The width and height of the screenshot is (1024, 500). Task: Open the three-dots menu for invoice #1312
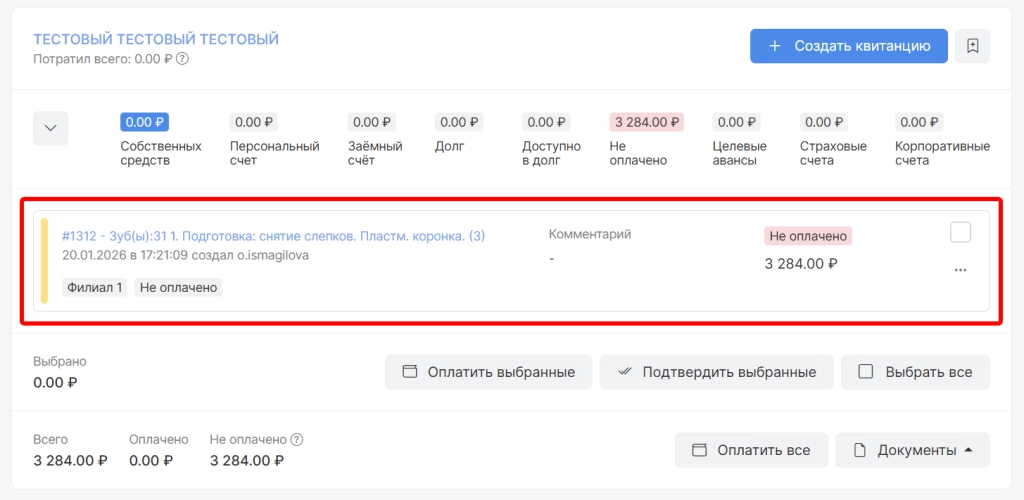(960, 270)
